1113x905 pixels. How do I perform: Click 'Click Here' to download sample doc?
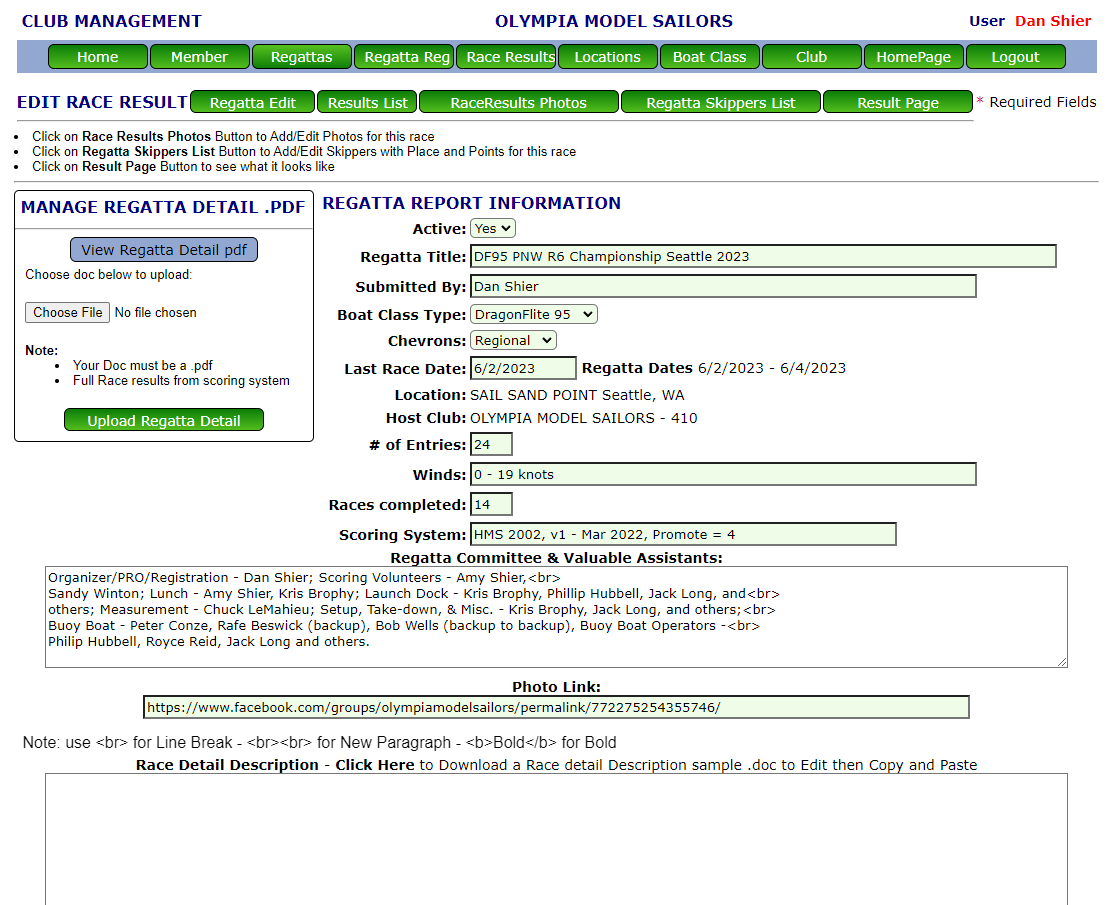click(375, 765)
